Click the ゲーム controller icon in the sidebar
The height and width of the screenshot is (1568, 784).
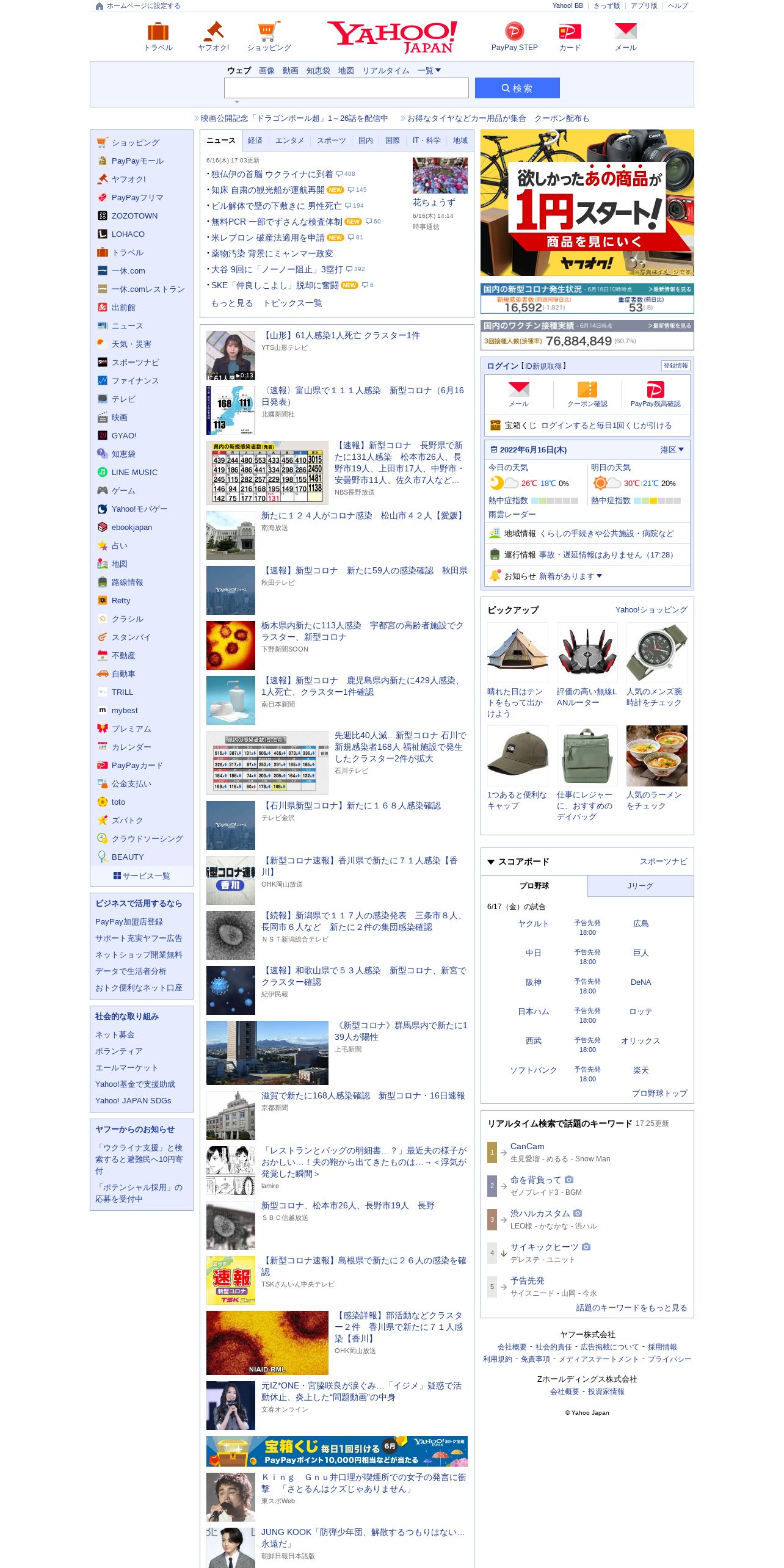pos(103,491)
